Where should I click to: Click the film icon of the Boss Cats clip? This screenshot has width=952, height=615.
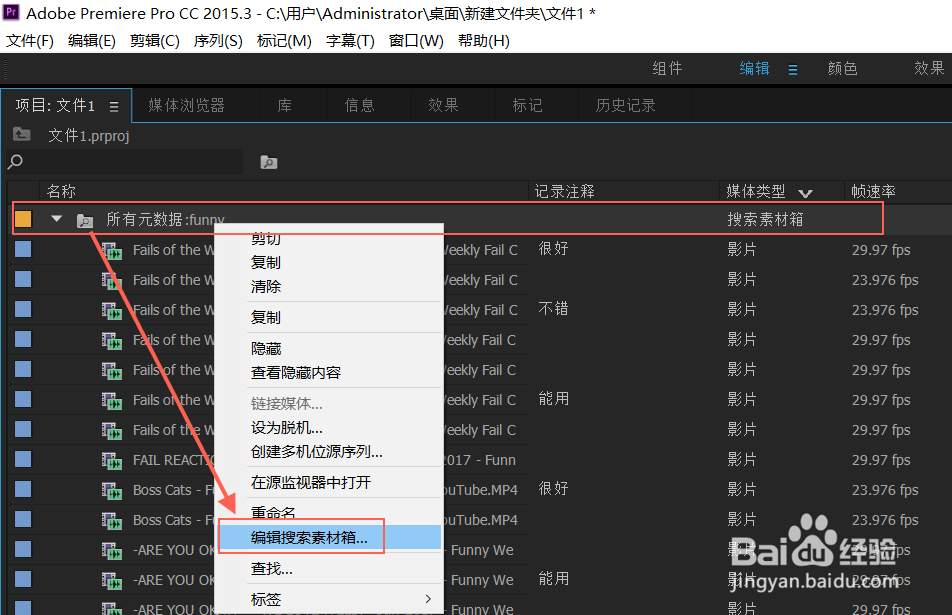(110, 489)
